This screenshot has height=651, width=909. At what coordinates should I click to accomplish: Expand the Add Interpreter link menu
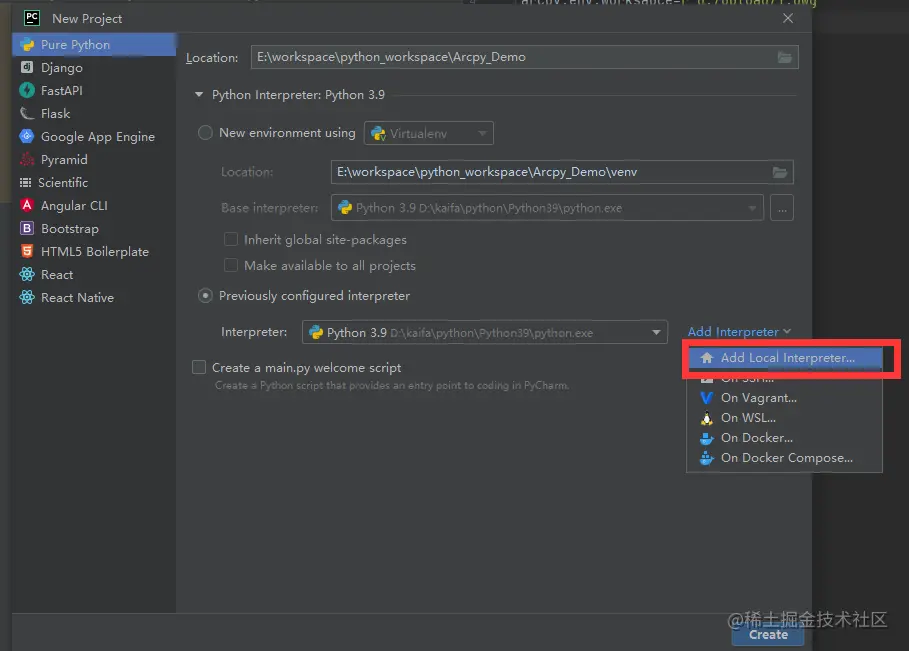[x=739, y=332]
